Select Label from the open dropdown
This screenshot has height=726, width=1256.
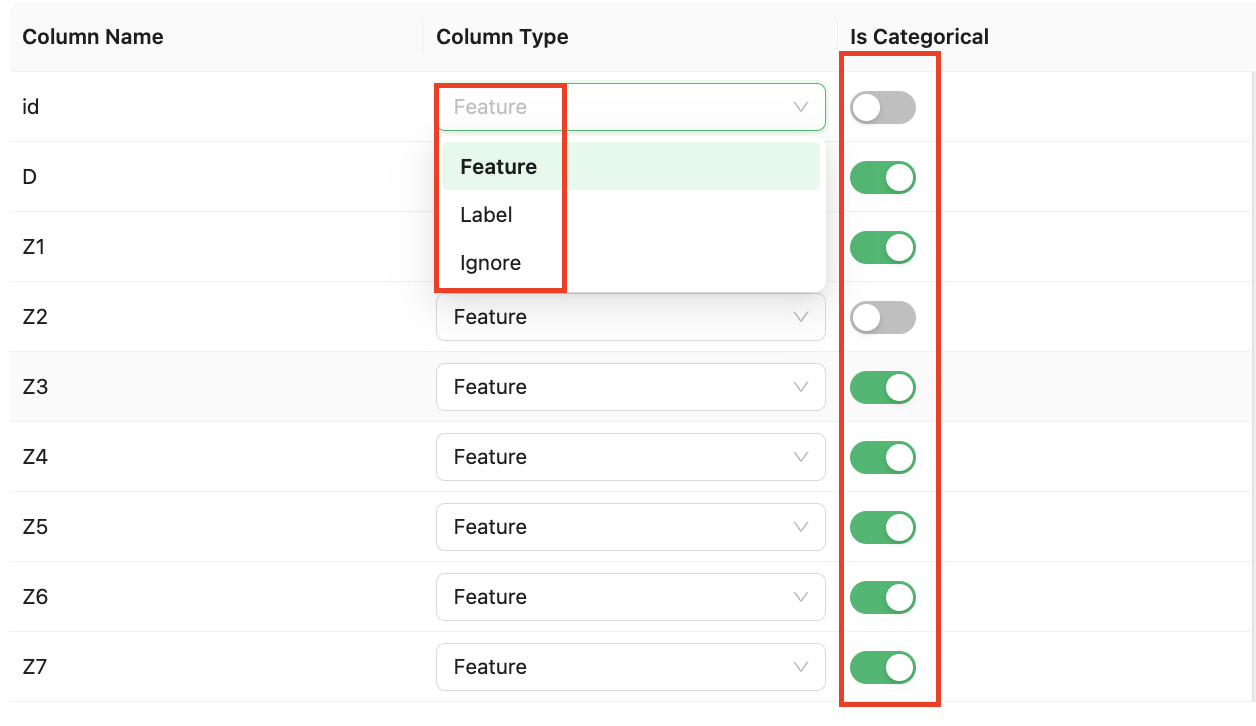(x=486, y=215)
